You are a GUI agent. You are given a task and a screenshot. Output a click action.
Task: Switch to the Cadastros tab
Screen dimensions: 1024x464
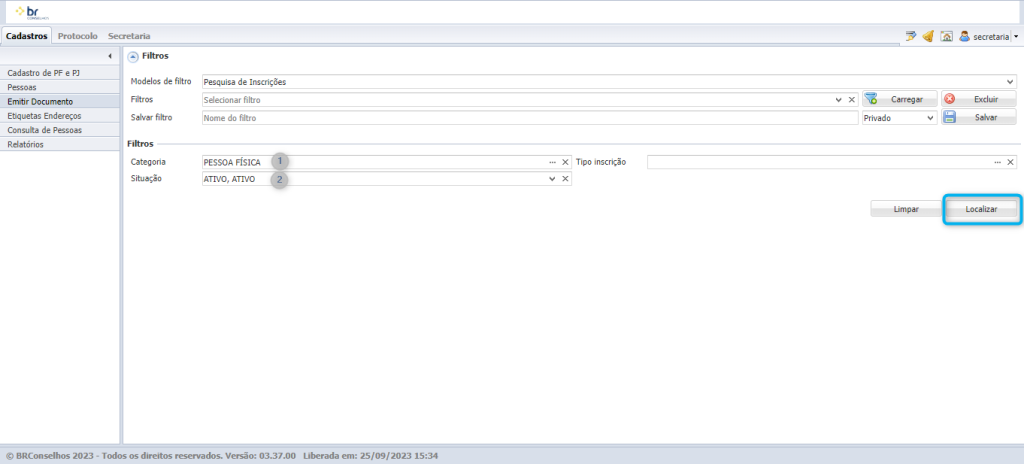tap(27, 37)
